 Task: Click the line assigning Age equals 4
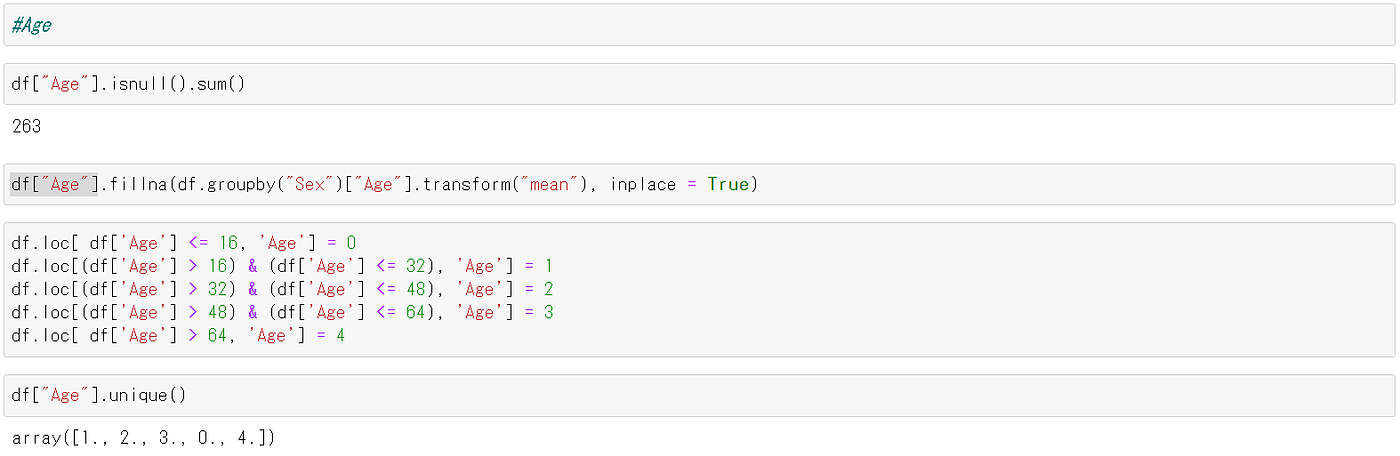point(178,335)
